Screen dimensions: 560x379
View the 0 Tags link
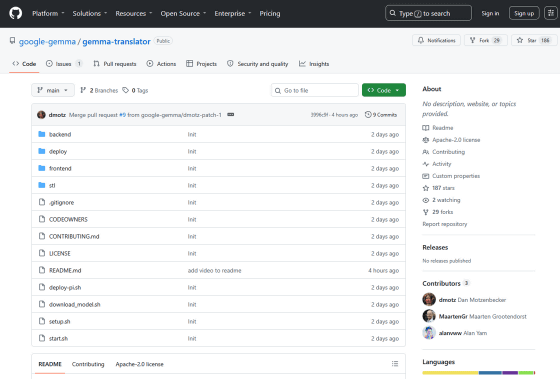(x=135, y=90)
